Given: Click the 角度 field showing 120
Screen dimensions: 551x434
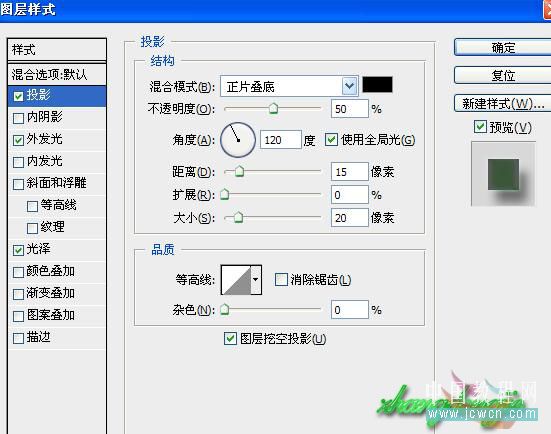Looking at the screenshot, I should pyautogui.click(x=280, y=140).
